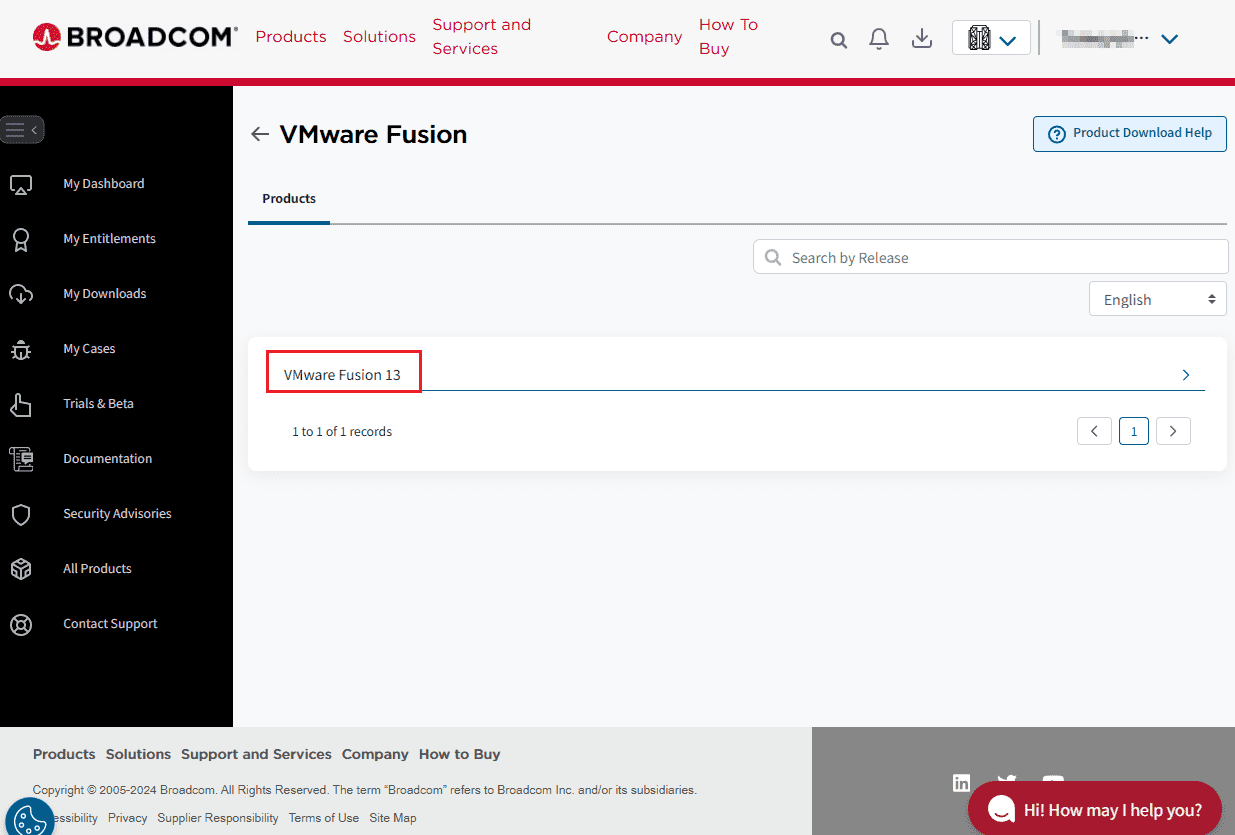Screen dimensions: 1235x835
Task: Open the Site Map footer link
Action: (x=393, y=818)
